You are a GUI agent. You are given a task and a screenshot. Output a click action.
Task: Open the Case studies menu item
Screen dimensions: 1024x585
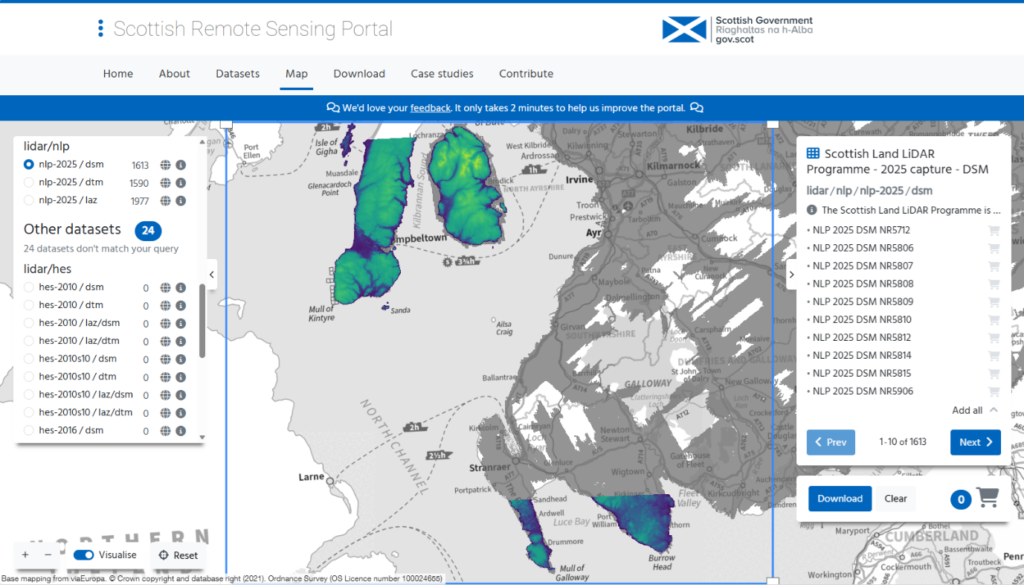[x=442, y=73]
